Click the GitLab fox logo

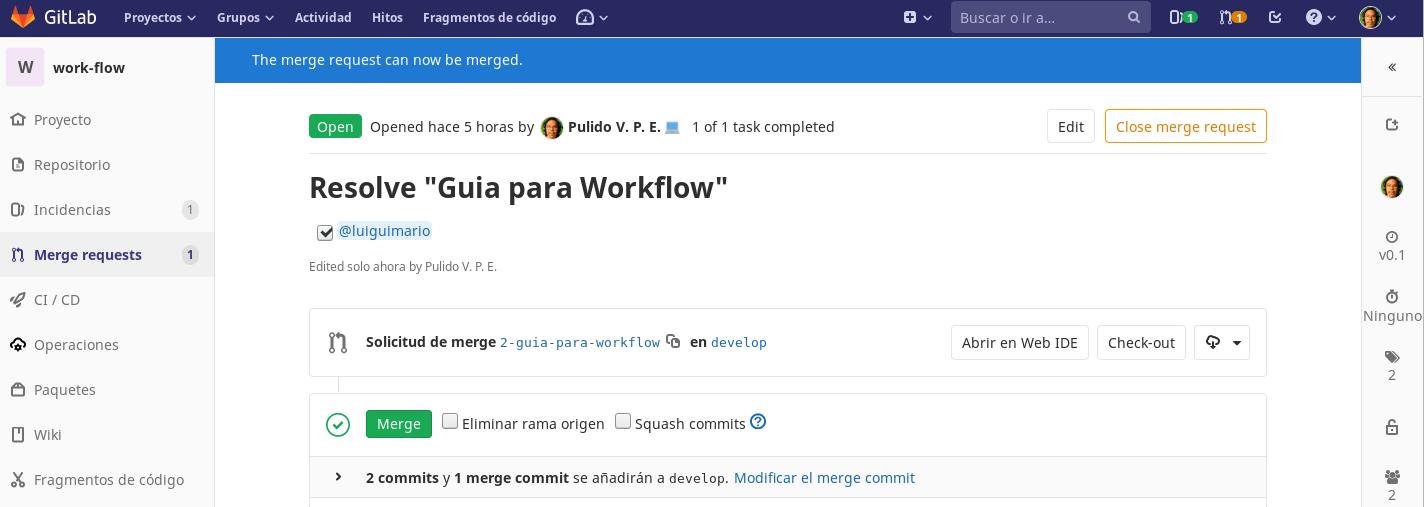22,17
